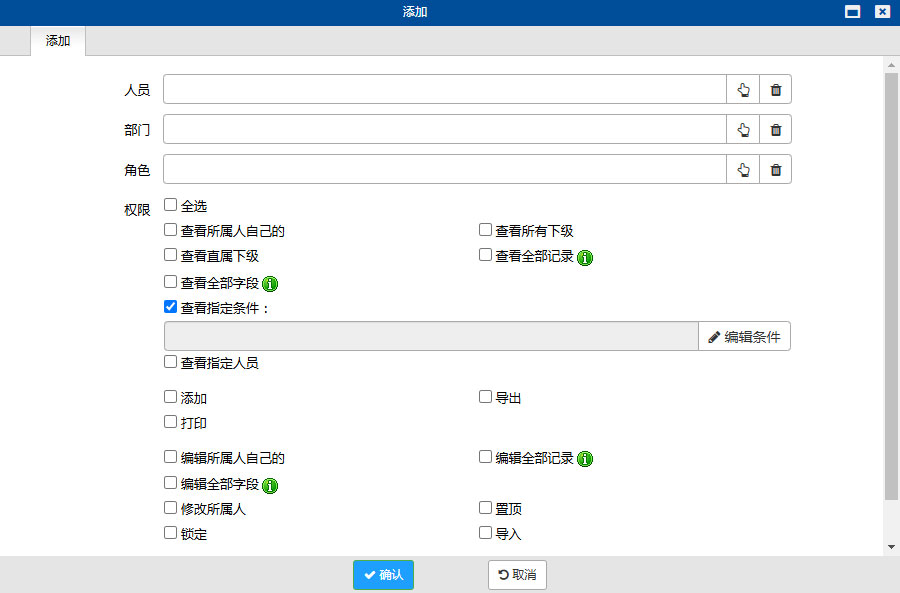Clear the 人员 field with trash icon
The height and width of the screenshot is (593, 900).
point(775,89)
